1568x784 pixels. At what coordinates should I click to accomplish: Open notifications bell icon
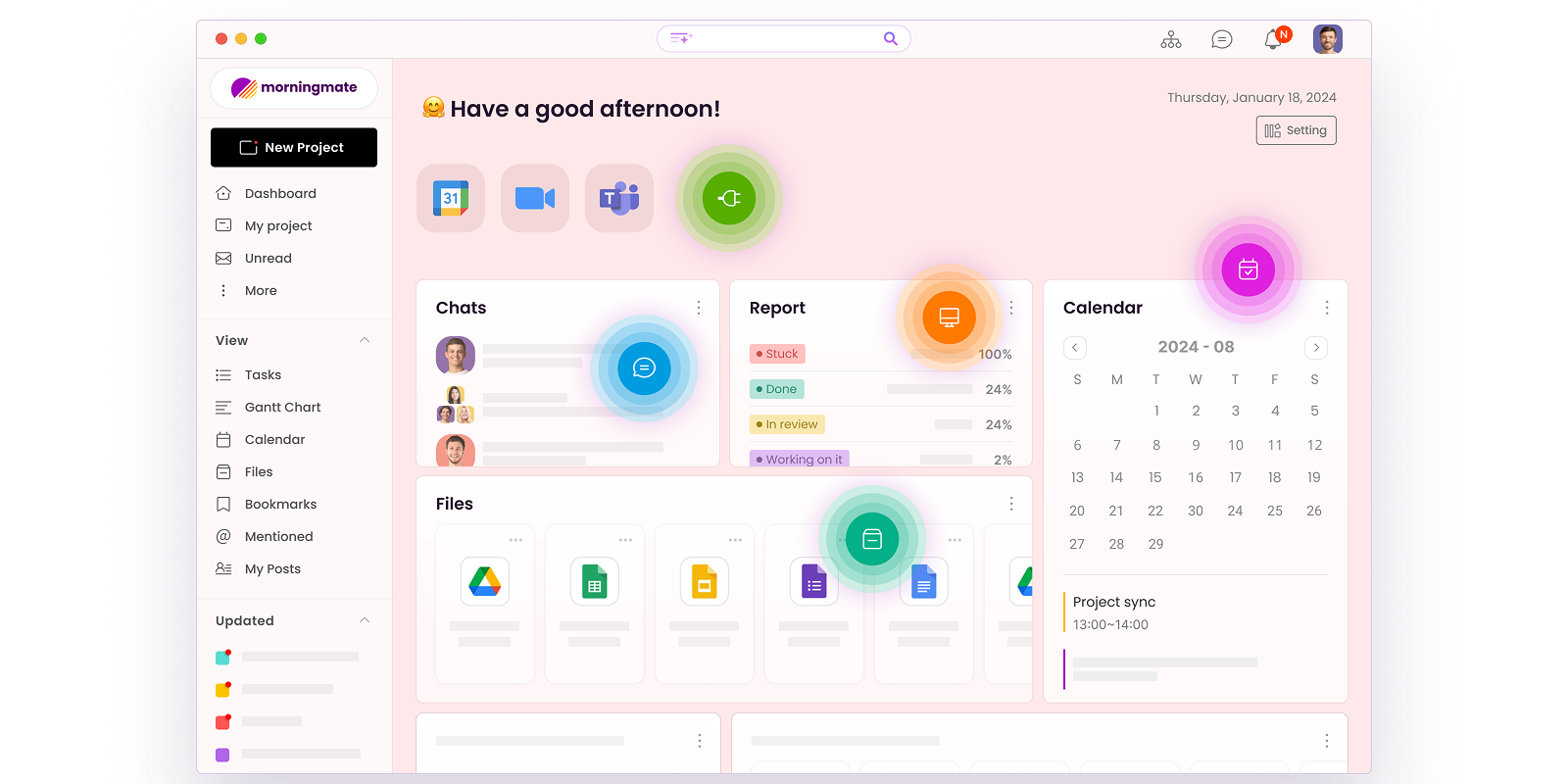click(1273, 39)
